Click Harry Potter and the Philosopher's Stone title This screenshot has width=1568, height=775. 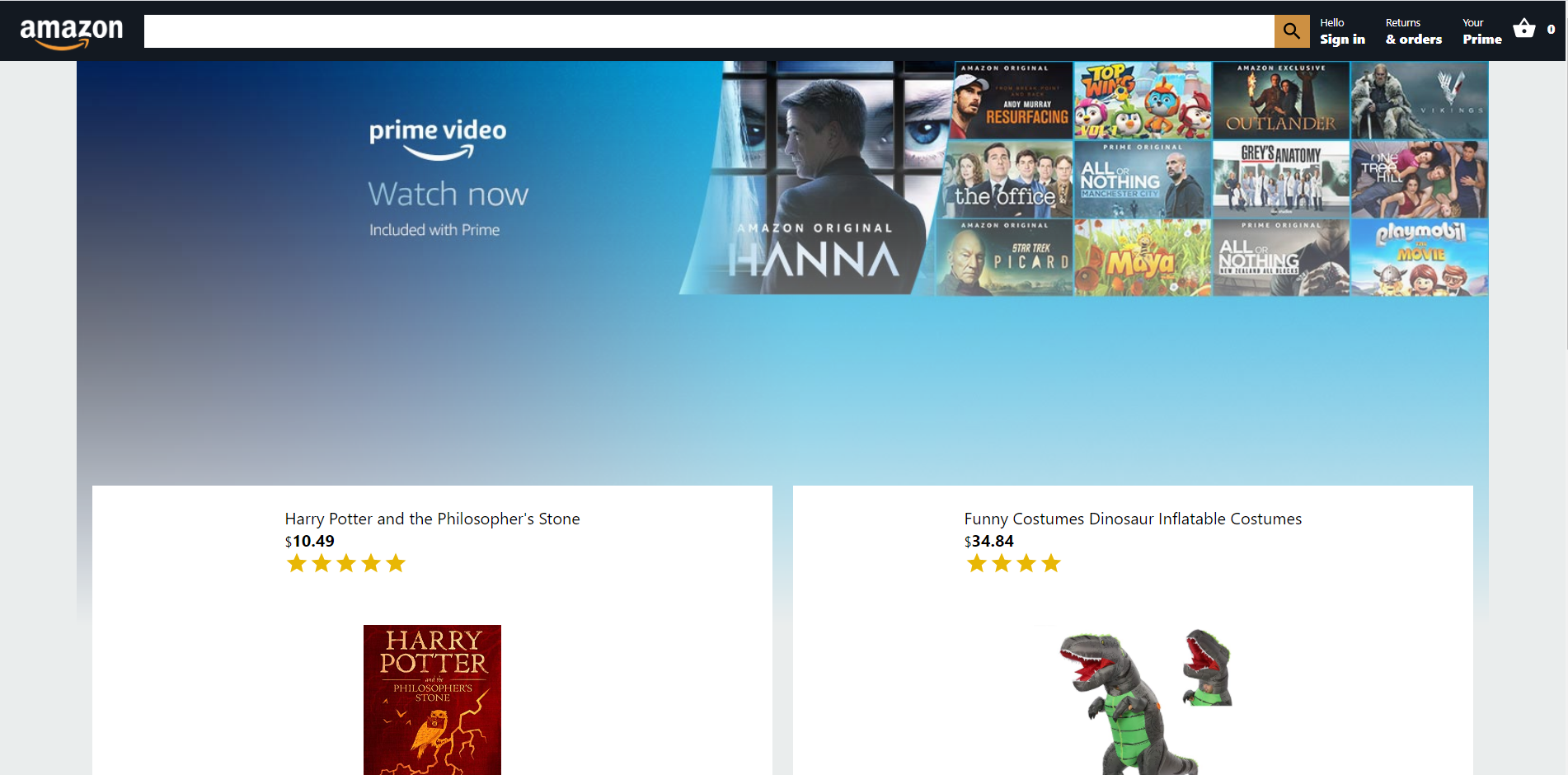(x=432, y=519)
